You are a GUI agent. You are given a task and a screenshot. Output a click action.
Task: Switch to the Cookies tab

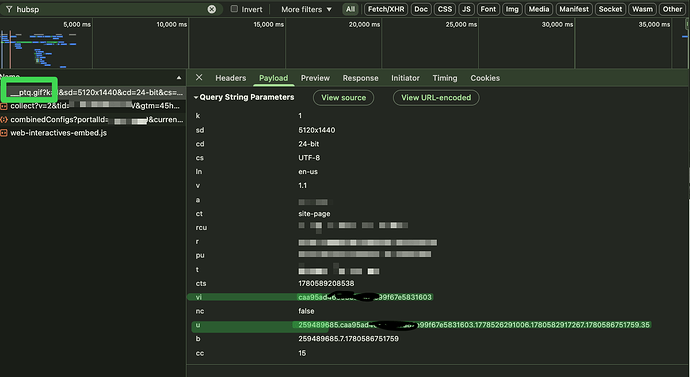pos(485,78)
